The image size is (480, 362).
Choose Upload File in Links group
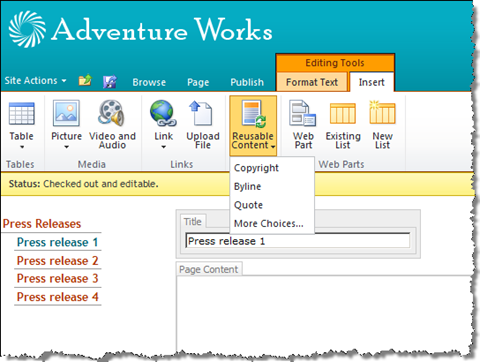203,124
